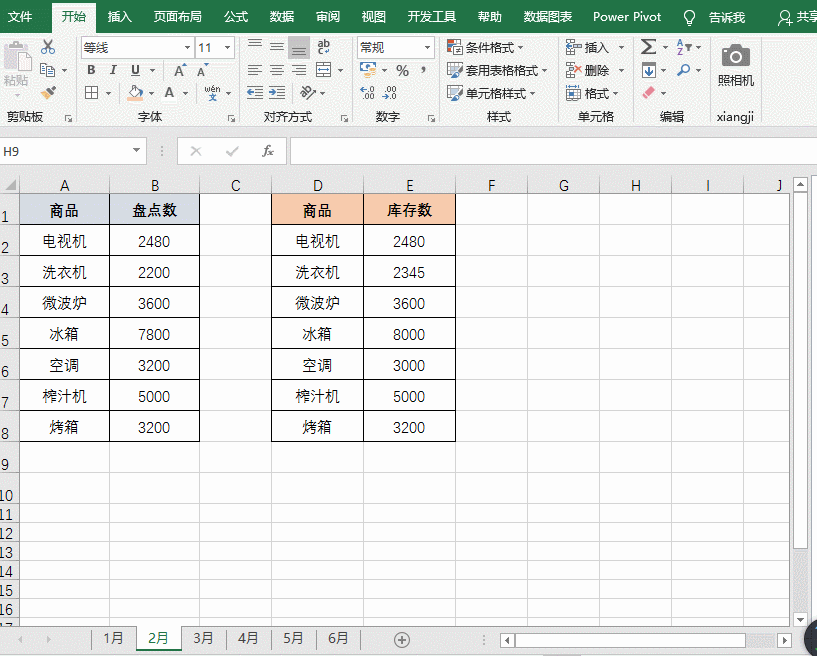Open the number format 常规 dropdown

tap(427, 47)
